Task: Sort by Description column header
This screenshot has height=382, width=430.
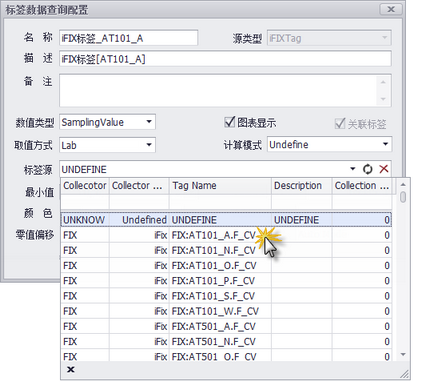Action: click(302, 185)
